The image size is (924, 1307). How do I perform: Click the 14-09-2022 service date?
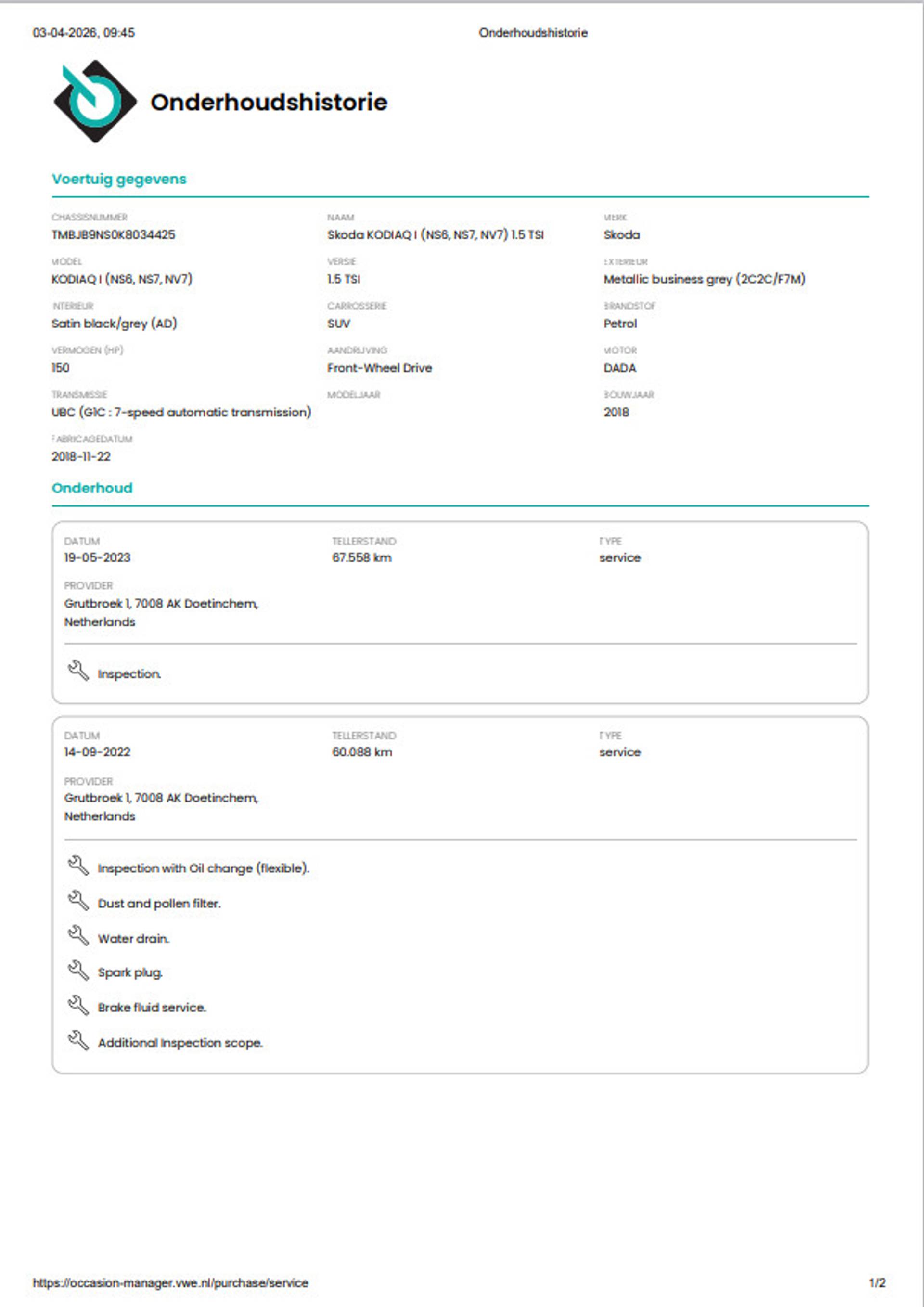97,752
